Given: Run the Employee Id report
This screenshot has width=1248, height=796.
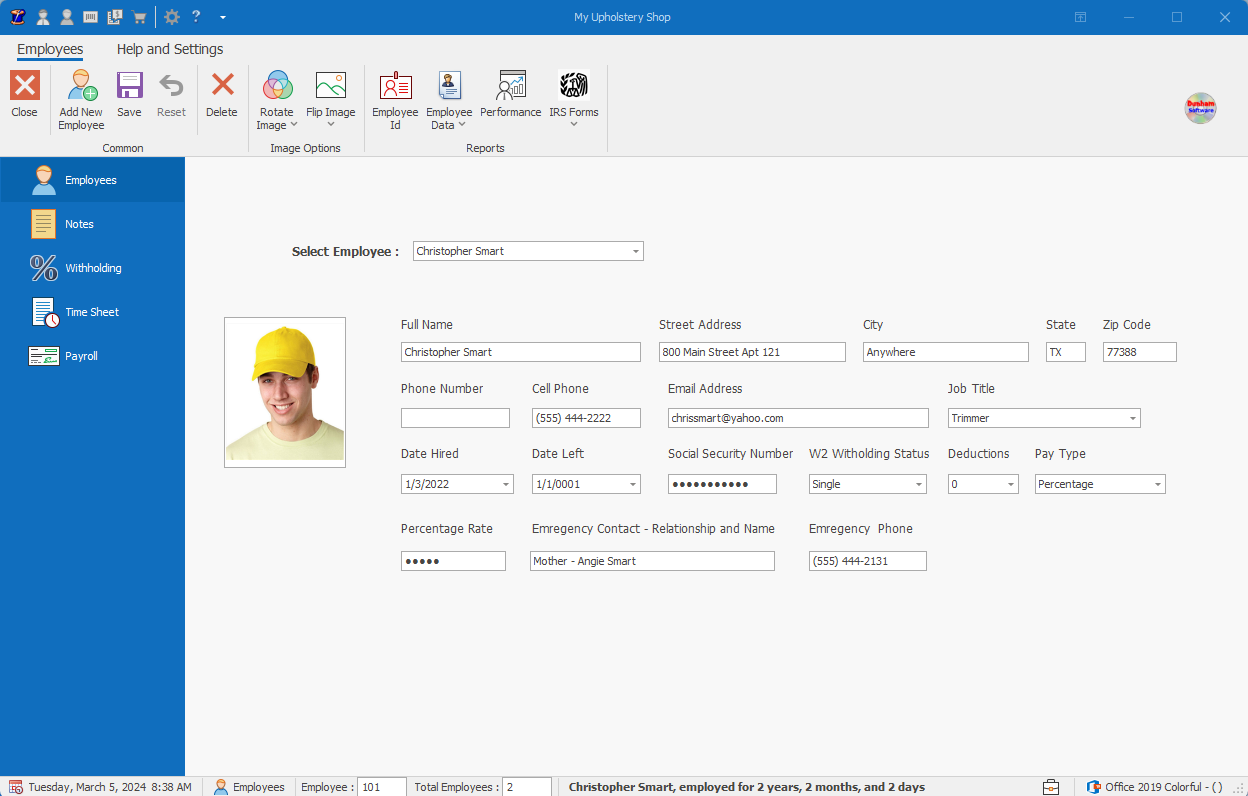Looking at the screenshot, I should coord(395,98).
